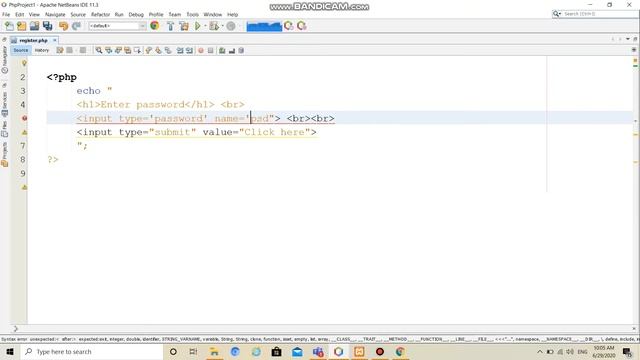Open the Navigate menu
The image size is (640, 360).
[x=55, y=14]
